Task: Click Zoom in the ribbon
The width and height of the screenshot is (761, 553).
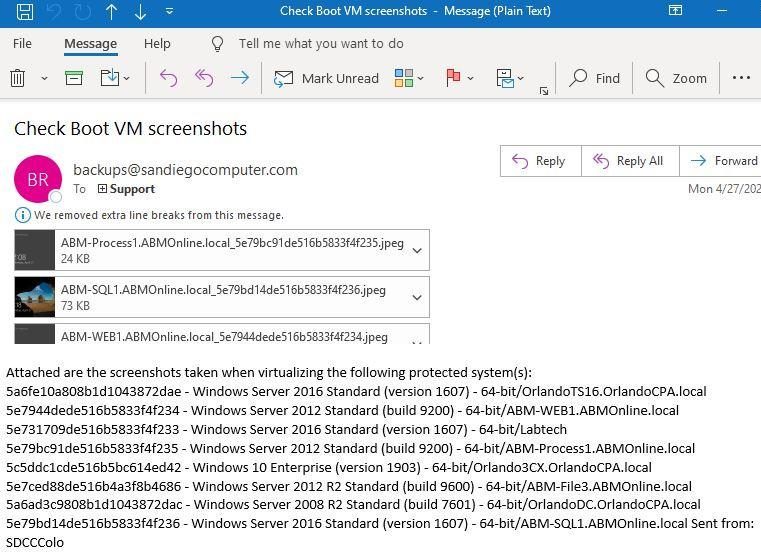Action: pos(676,78)
